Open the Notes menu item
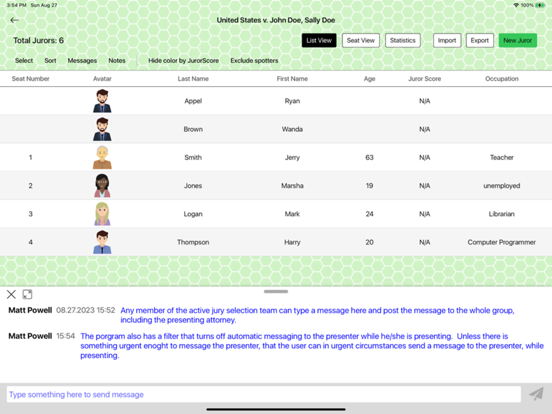Viewport: 552px width, 414px height. pyautogui.click(x=117, y=61)
